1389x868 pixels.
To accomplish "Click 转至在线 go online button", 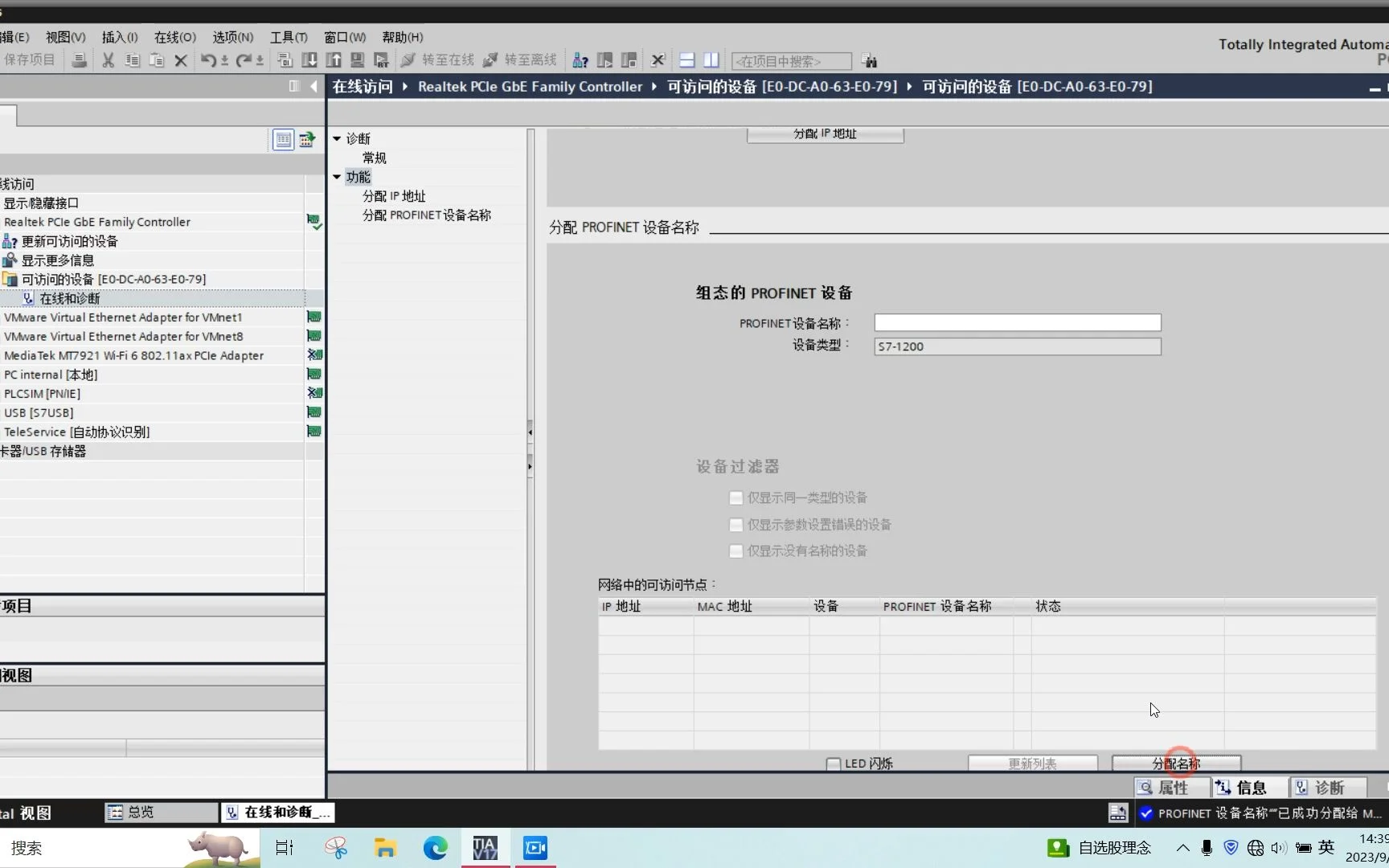I will 438,60.
